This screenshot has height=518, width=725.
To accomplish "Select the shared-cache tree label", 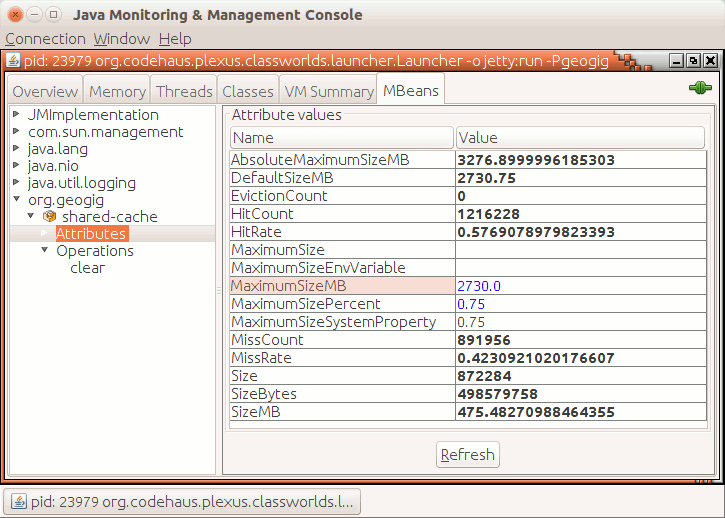I will click(110, 216).
